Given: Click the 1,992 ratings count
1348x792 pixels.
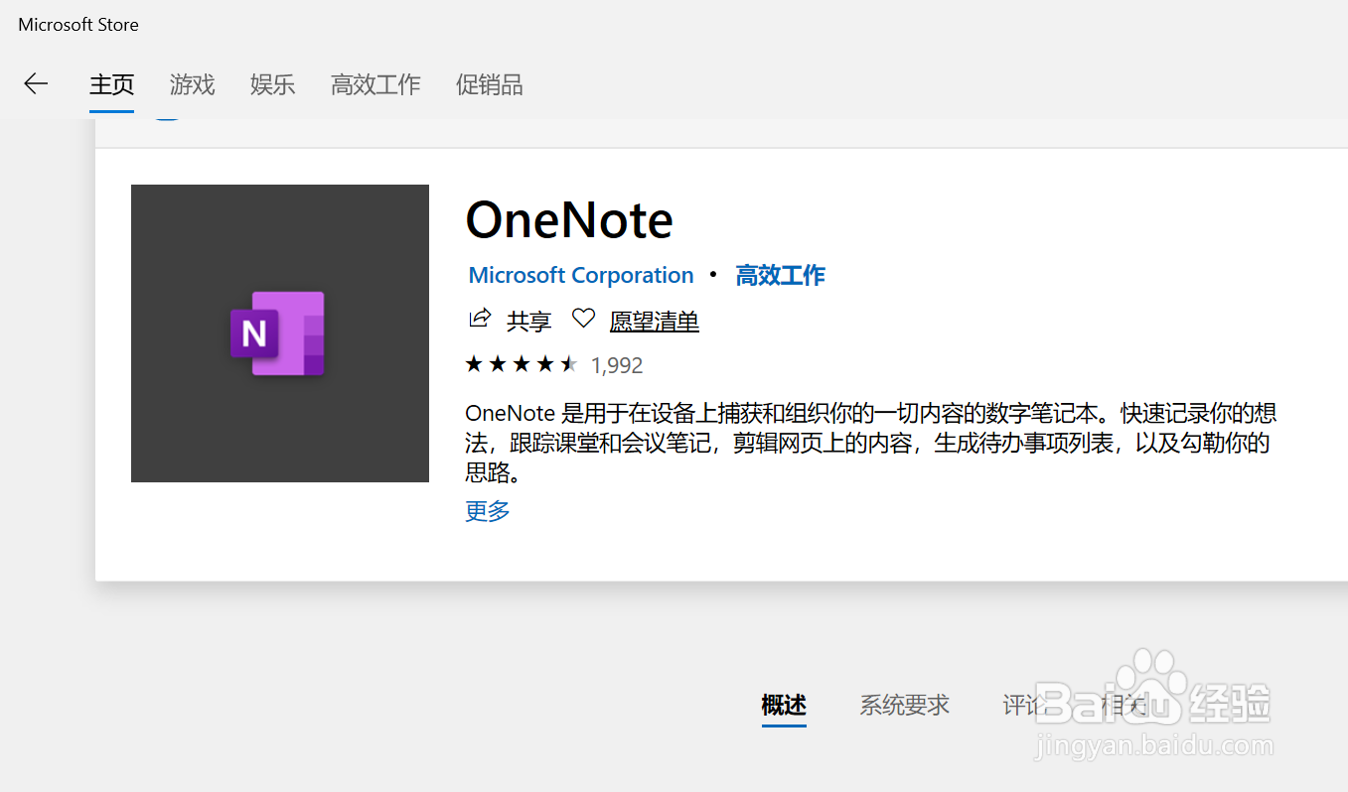Looking at the screenshot, I should click(x=617, y=365).
